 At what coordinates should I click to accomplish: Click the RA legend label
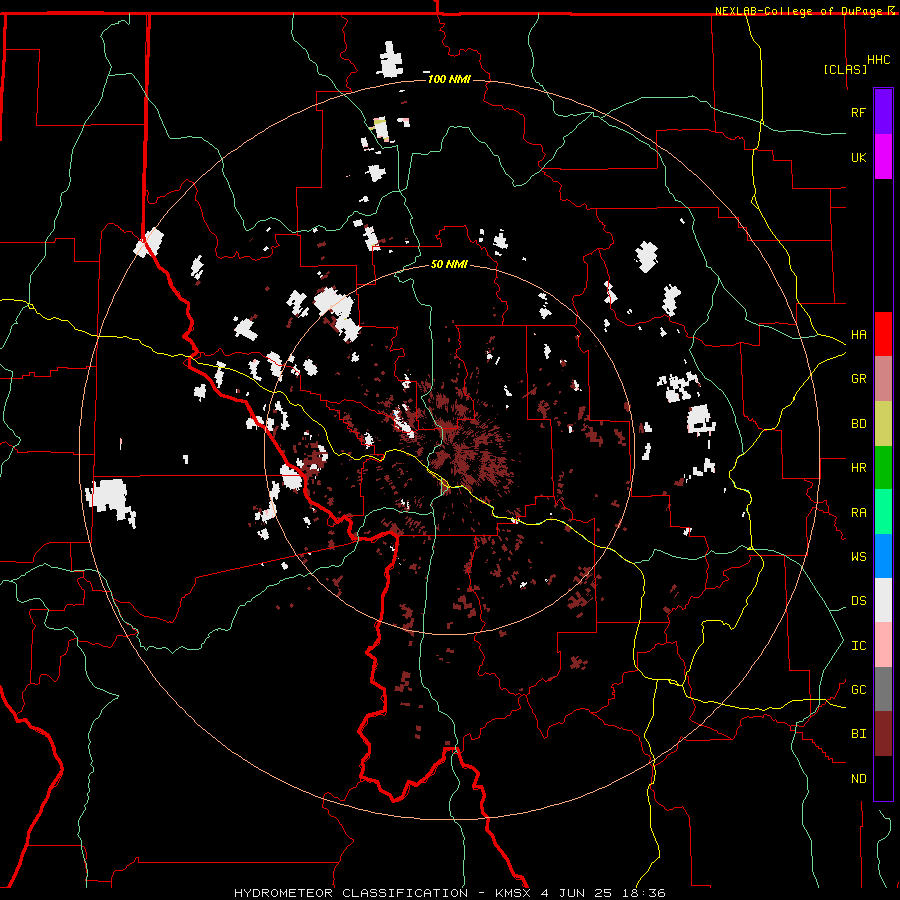point(858,513)
